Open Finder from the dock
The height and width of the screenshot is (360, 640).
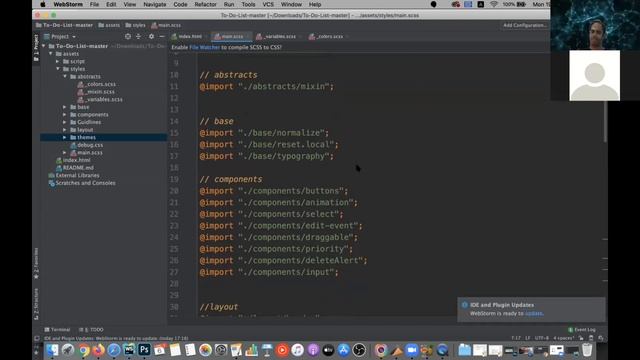pyautogui.click(x=52, y=350)
